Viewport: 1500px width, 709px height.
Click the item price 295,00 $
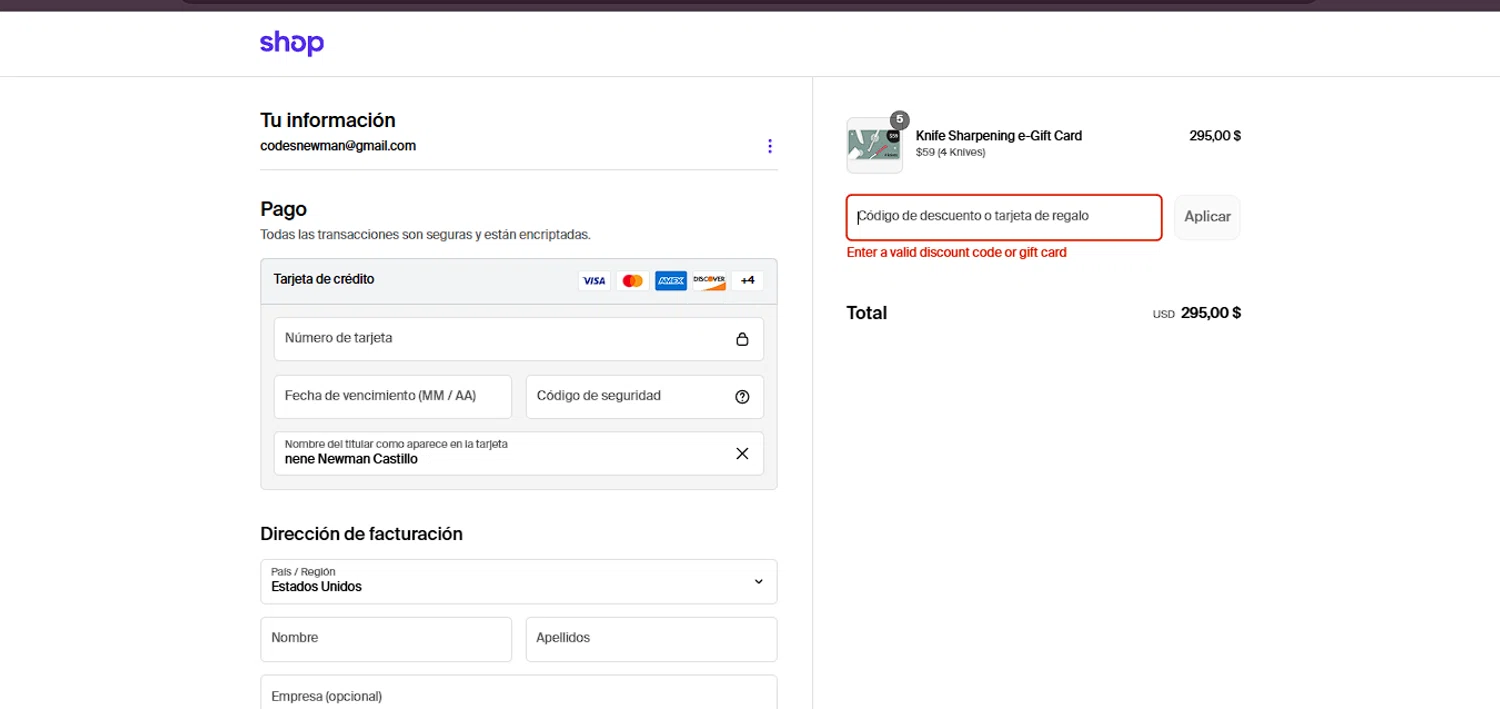click(1215, 136)
